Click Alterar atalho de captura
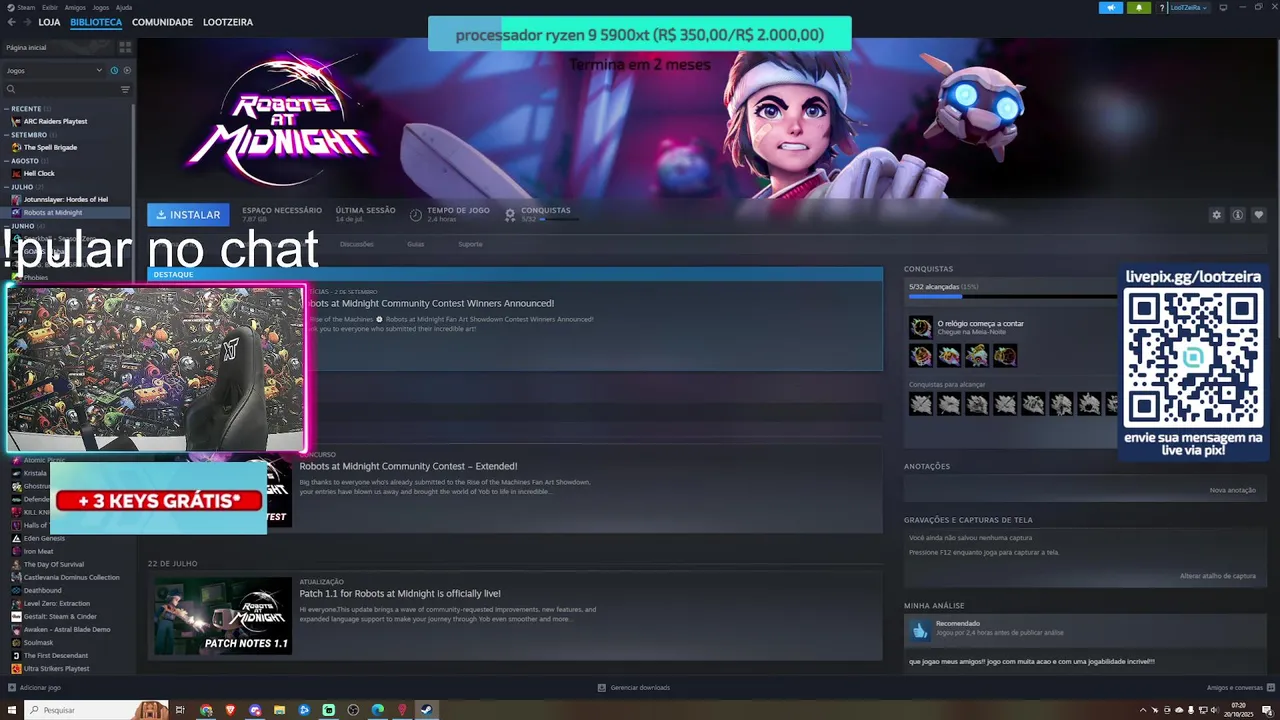 [1217, 576]
